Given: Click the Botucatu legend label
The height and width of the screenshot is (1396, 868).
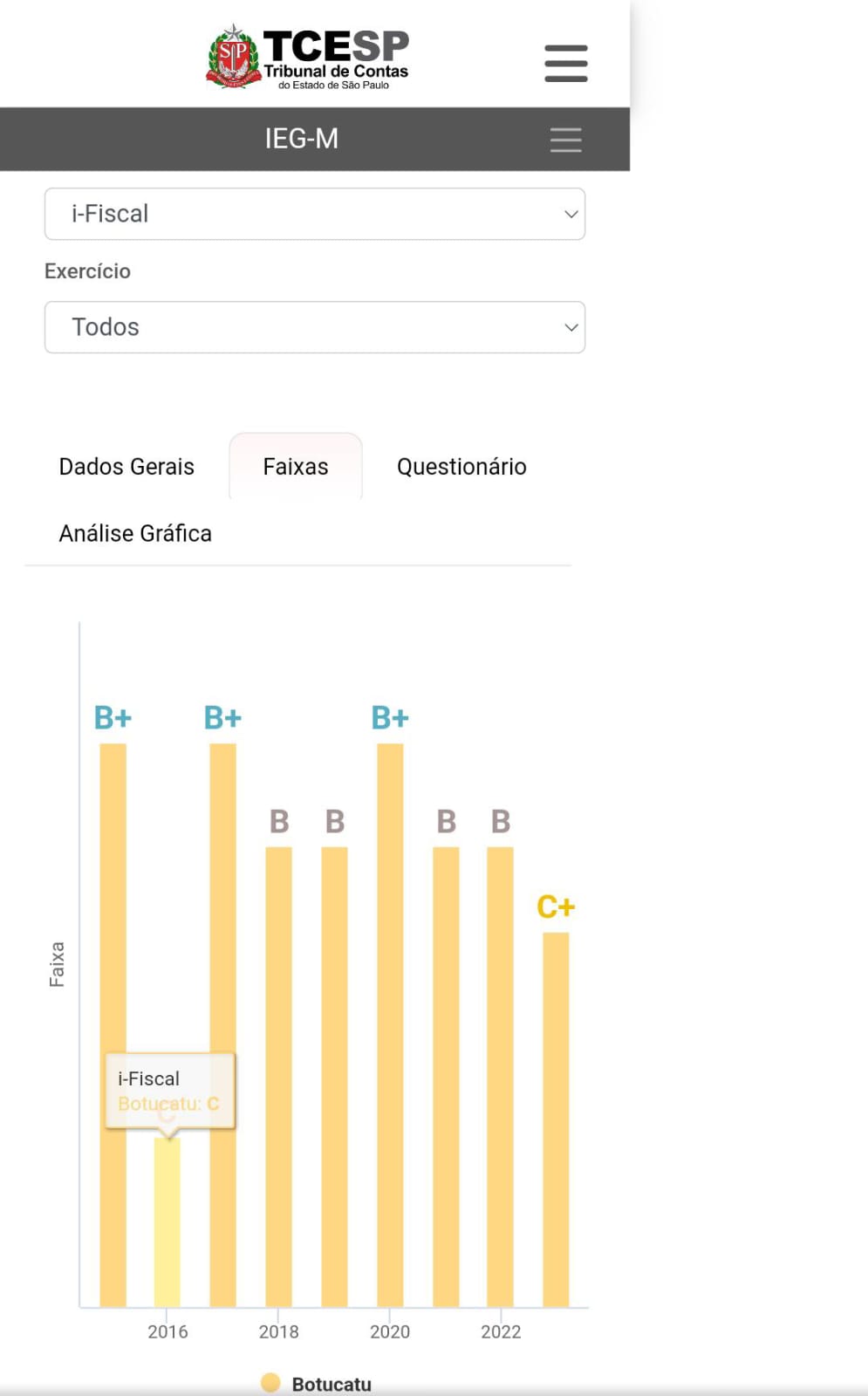Looking at the screenshot, I should [x=331, y=1384].
